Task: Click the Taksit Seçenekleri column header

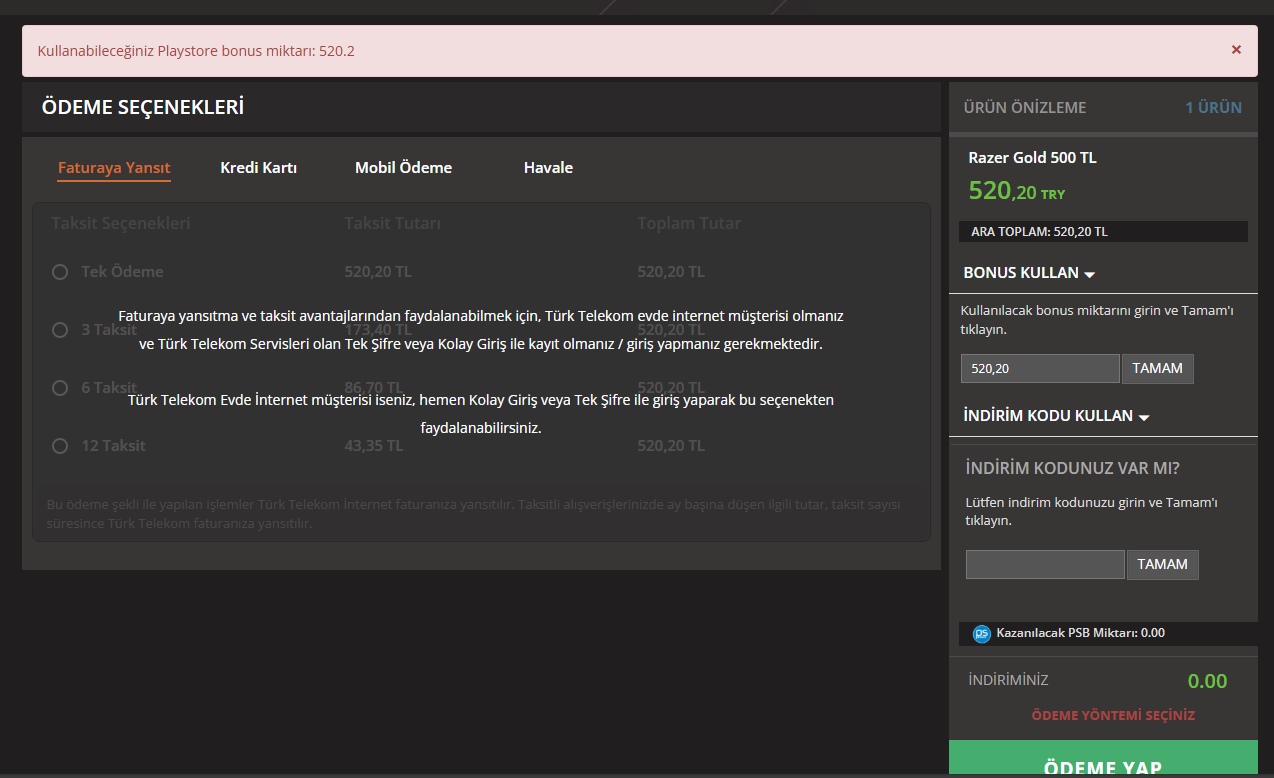Action: click(x=121, y=223)
